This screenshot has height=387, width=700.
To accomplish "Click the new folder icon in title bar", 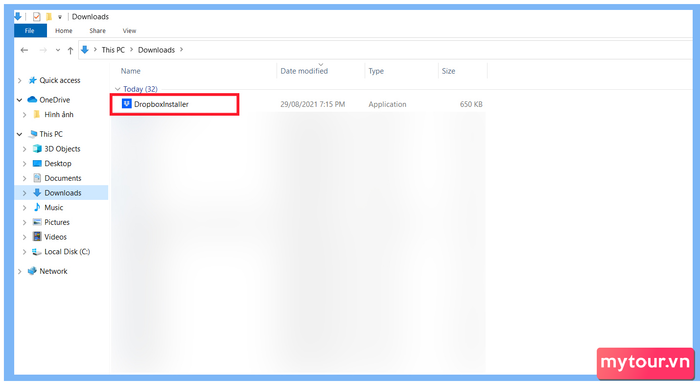I will [x=49, y=17].
